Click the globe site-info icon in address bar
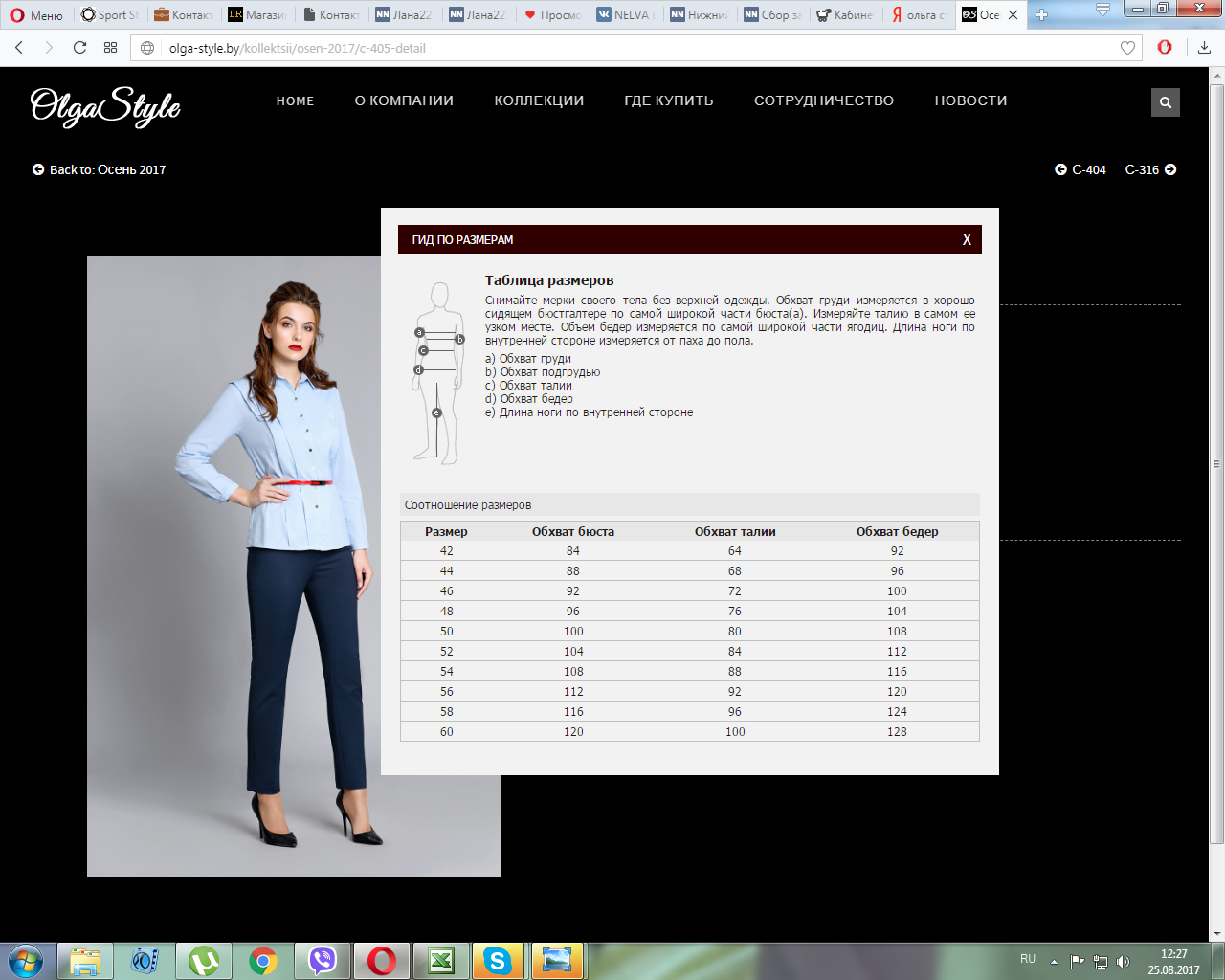 click(147, 48)
